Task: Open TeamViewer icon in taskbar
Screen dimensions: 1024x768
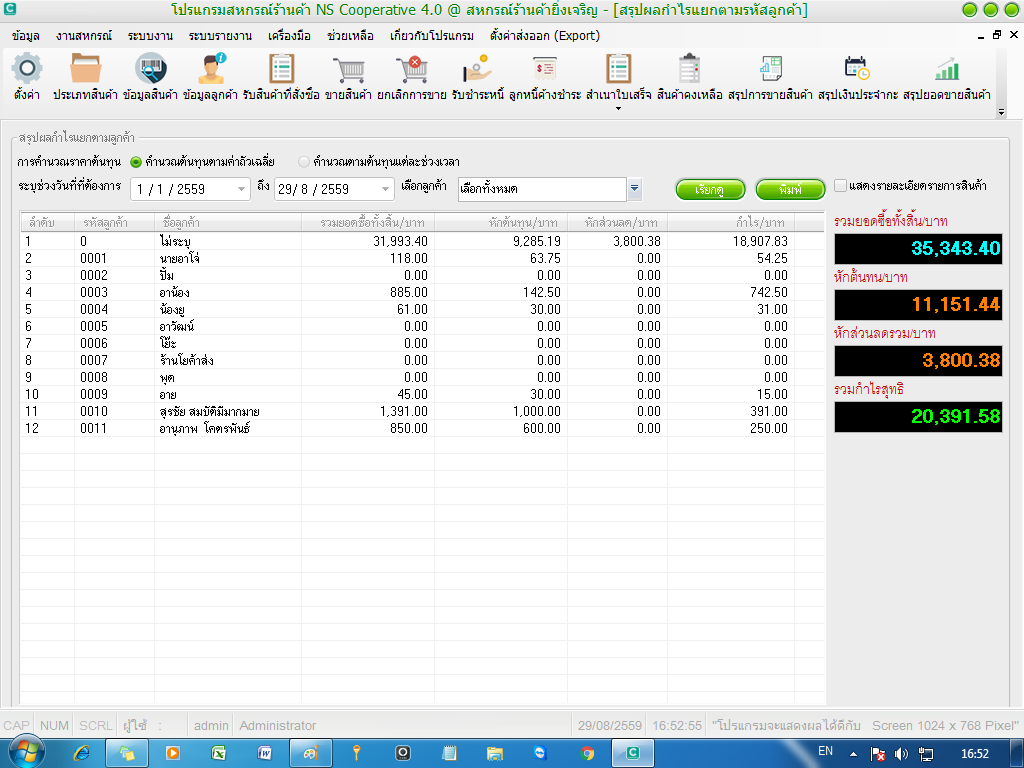Action: [x=540, y=753]
